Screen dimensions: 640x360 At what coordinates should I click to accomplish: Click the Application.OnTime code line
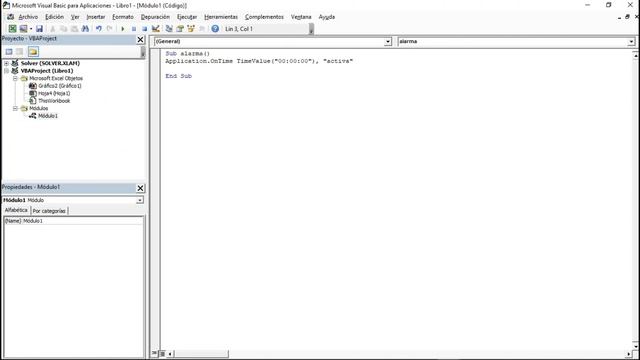tap(259, 61)
